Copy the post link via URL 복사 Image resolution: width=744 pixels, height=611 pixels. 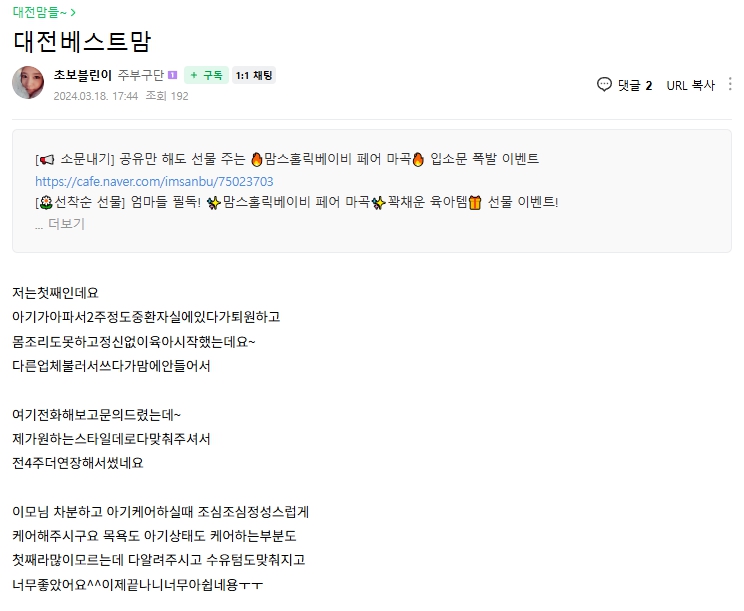pos(690,85)
